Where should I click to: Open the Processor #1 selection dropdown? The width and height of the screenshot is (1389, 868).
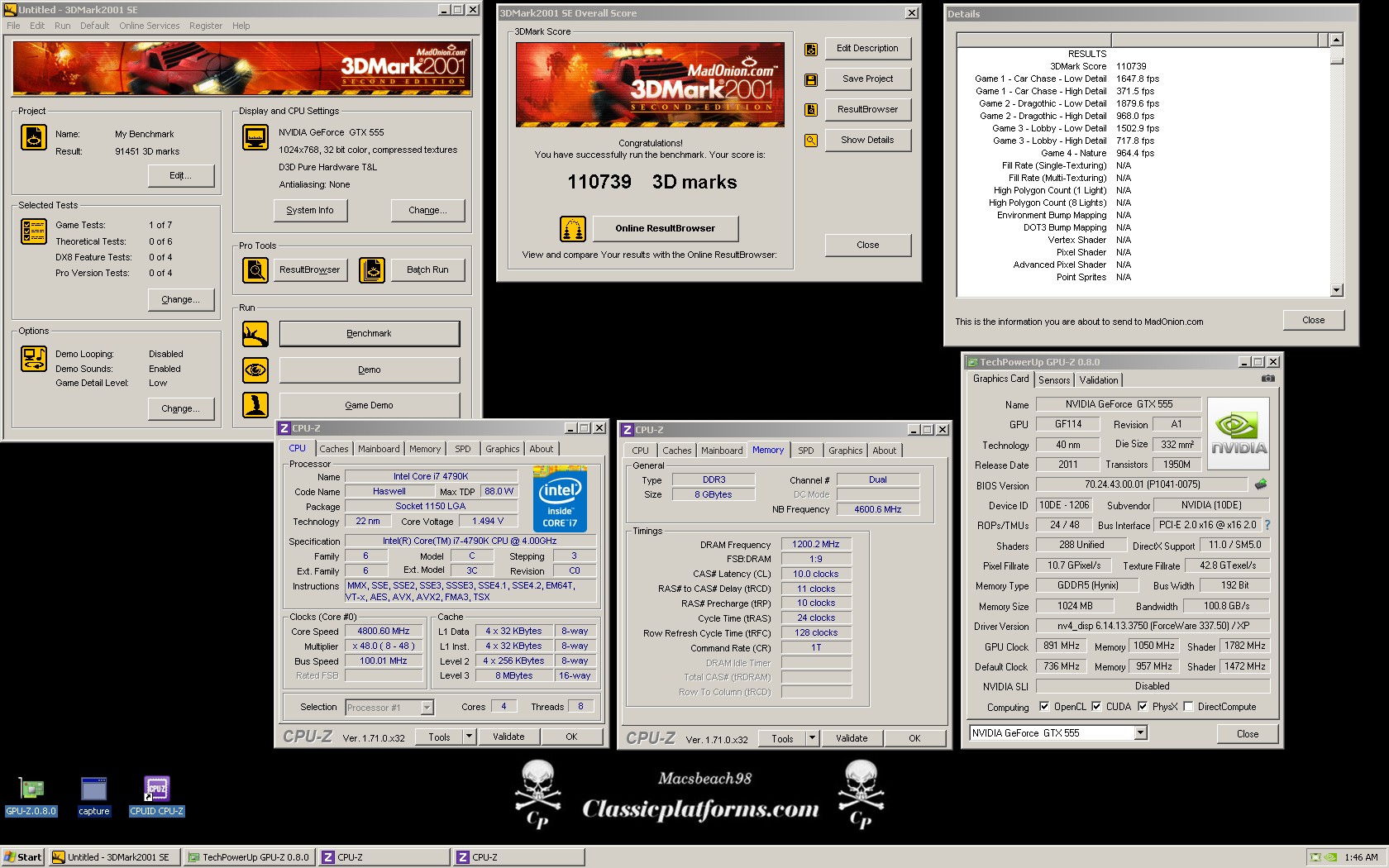coord(427,708)
